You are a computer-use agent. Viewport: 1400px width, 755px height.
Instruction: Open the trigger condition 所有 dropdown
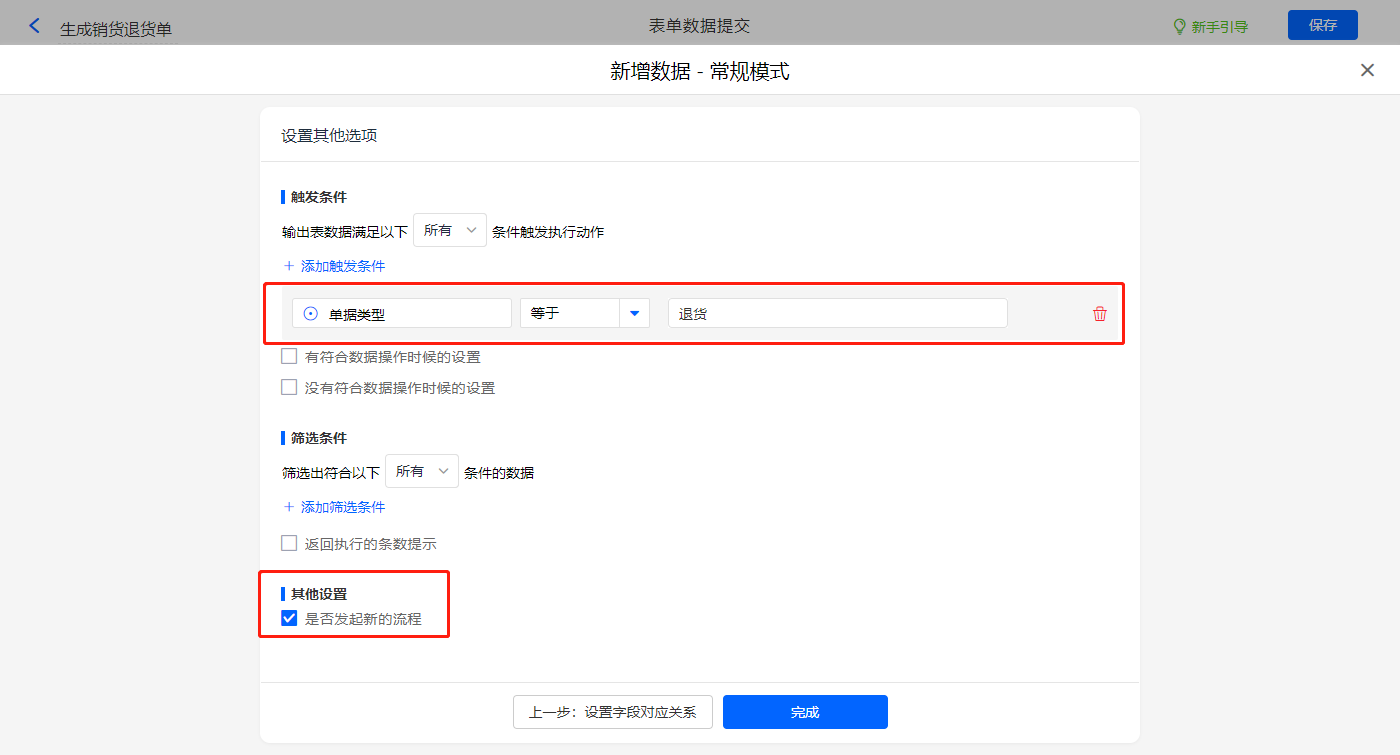(x=449, y=230)
